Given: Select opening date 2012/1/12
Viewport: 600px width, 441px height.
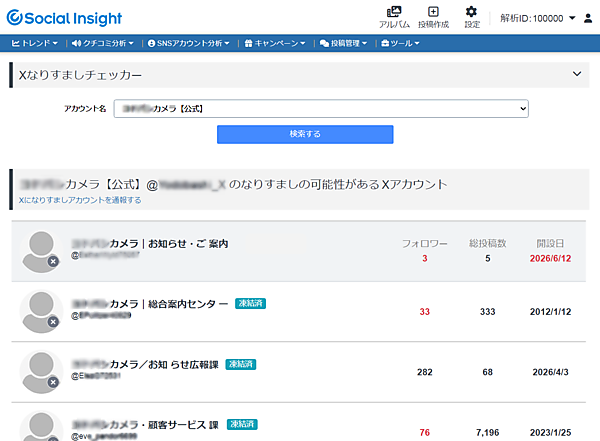Looking at the screenshot, I should (x=550, y=312).
